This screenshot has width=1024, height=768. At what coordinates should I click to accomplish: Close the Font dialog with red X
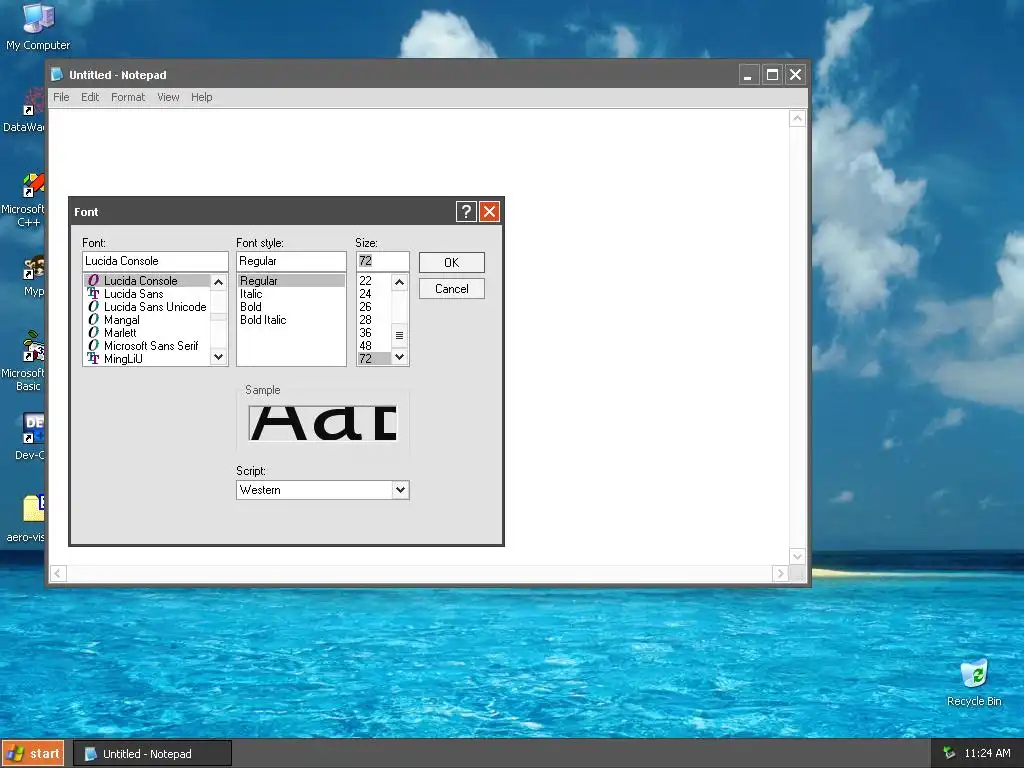(489, 212)
